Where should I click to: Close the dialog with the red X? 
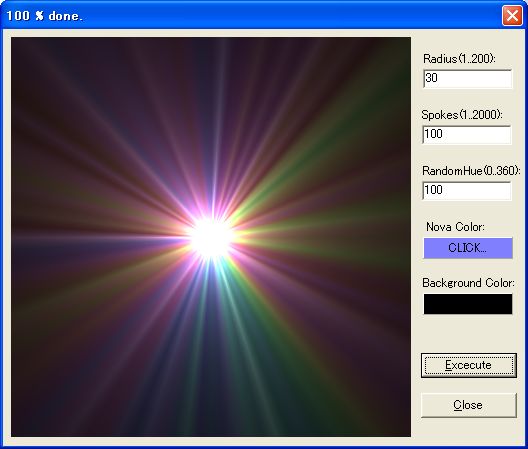tap(512, 15)
